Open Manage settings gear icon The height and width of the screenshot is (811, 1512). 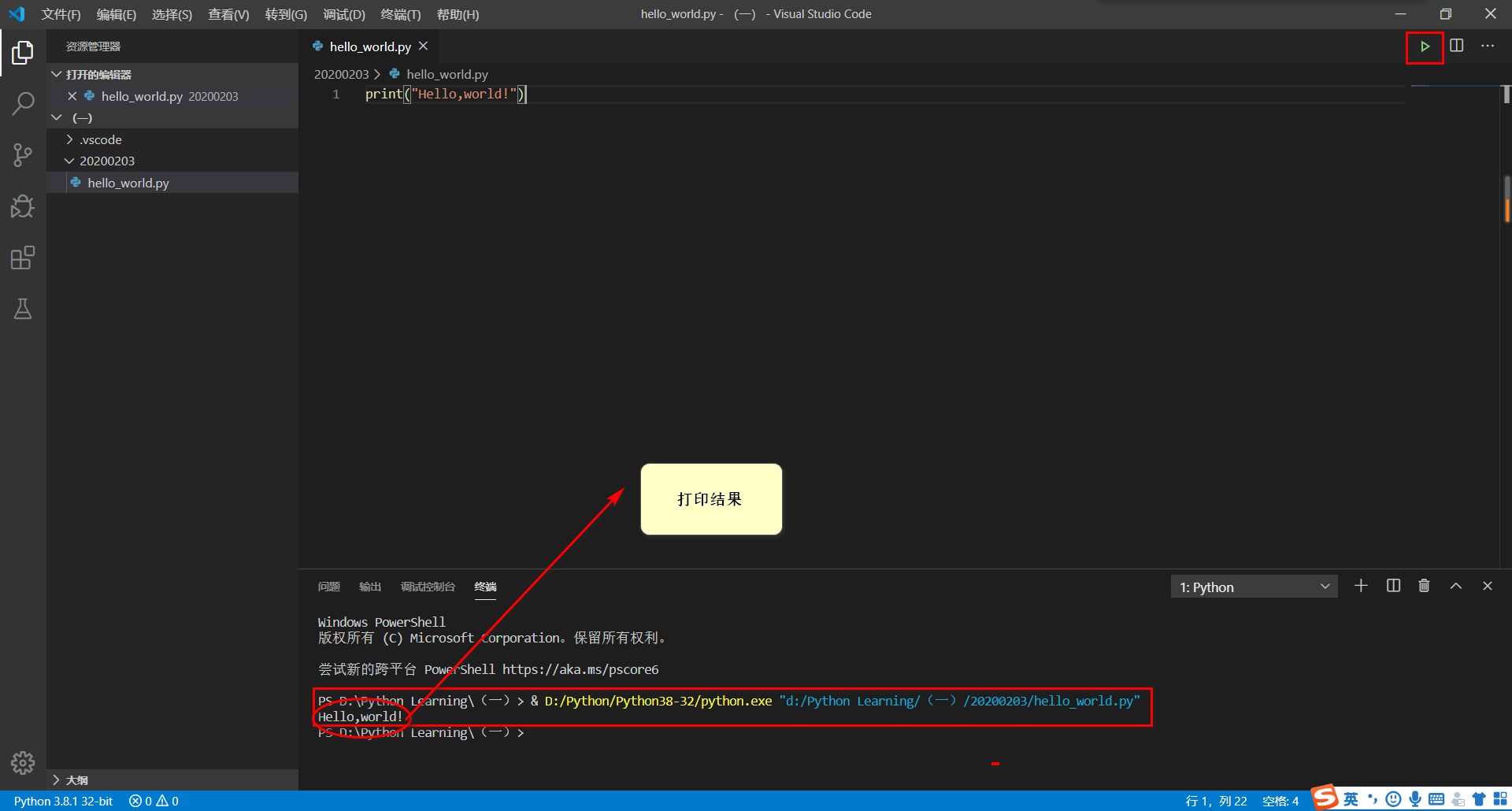(x=23, y=762)
